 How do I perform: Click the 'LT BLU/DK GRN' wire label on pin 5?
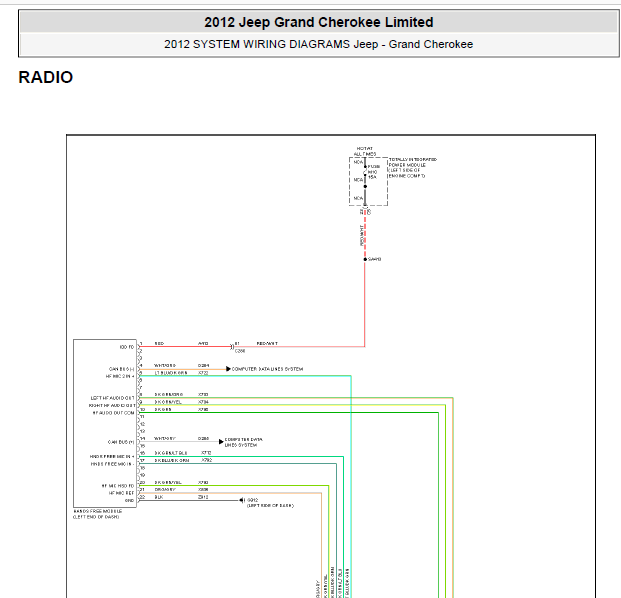click(x=171, y=373)
